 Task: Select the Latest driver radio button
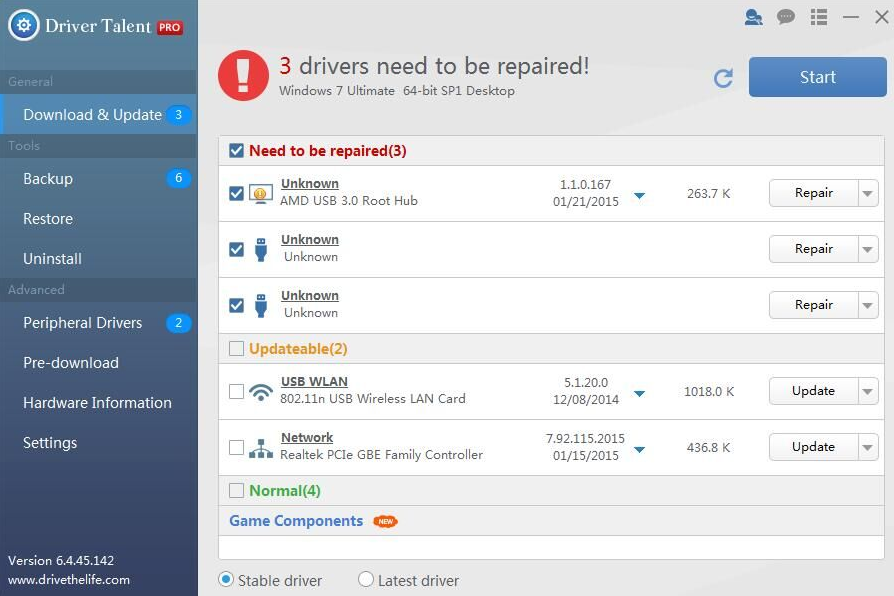click(x=365, y=579)
